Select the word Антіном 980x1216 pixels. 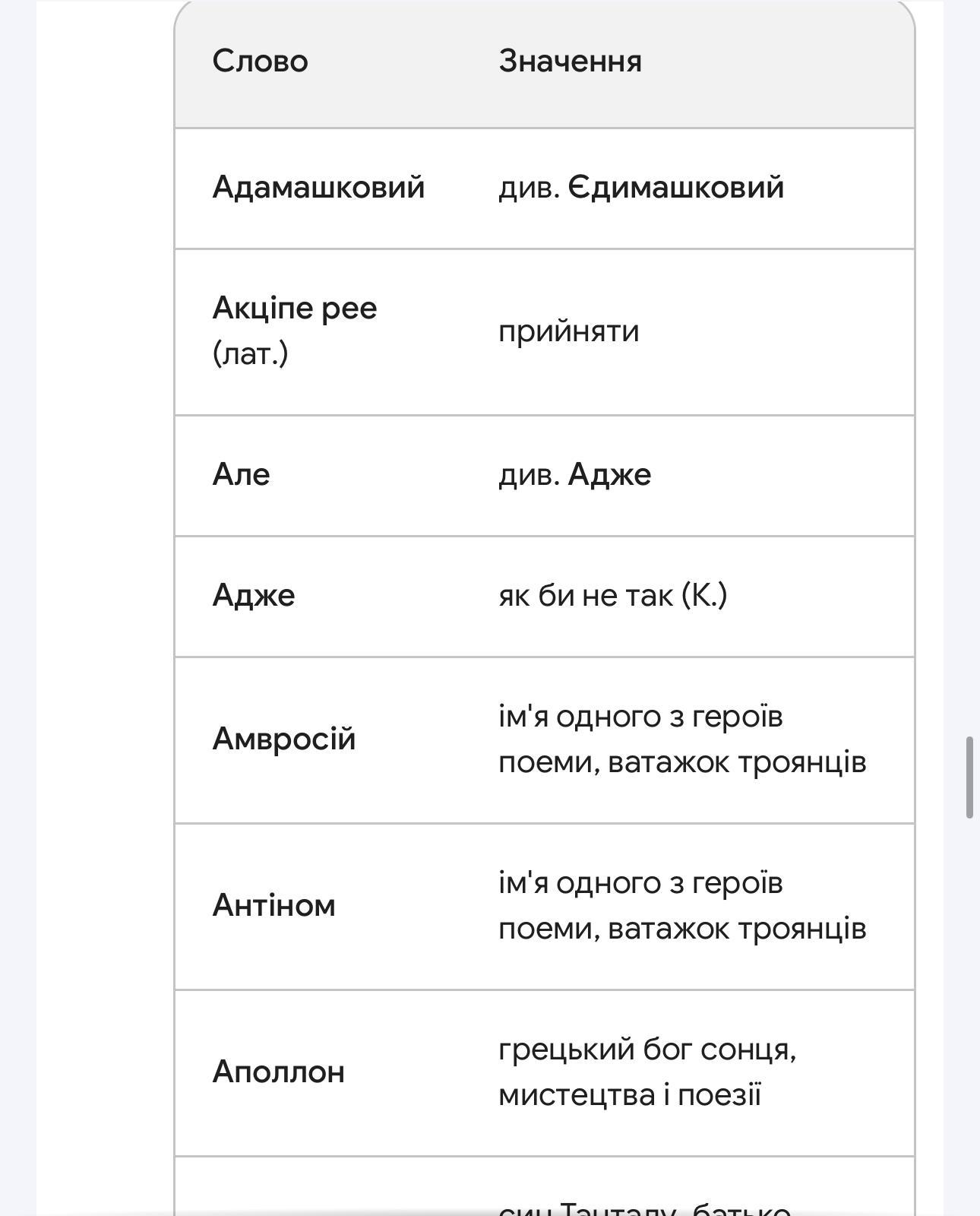pyautogui.click(x=273, y=905)
